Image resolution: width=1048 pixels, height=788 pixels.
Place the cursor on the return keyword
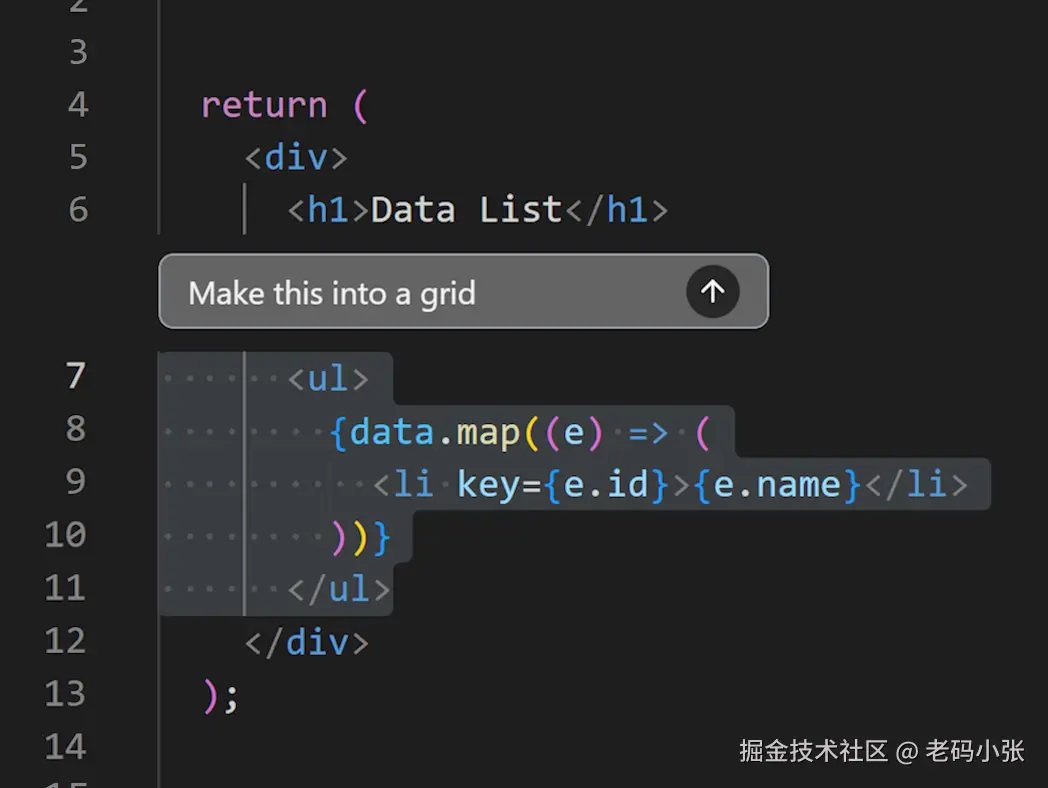click(x=264, y=105)
